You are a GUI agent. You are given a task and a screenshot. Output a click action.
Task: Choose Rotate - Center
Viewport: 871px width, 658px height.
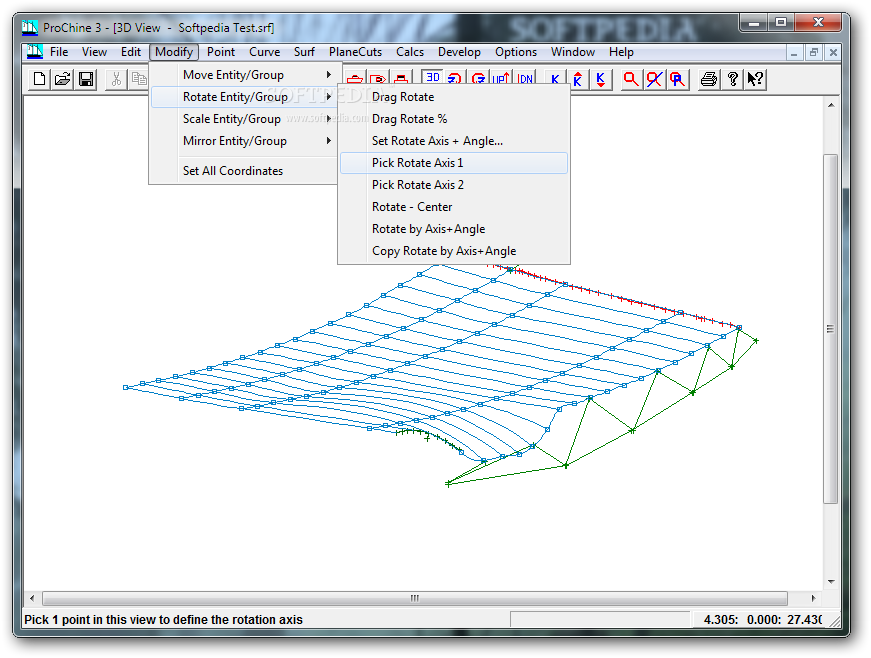coord(454,207)
